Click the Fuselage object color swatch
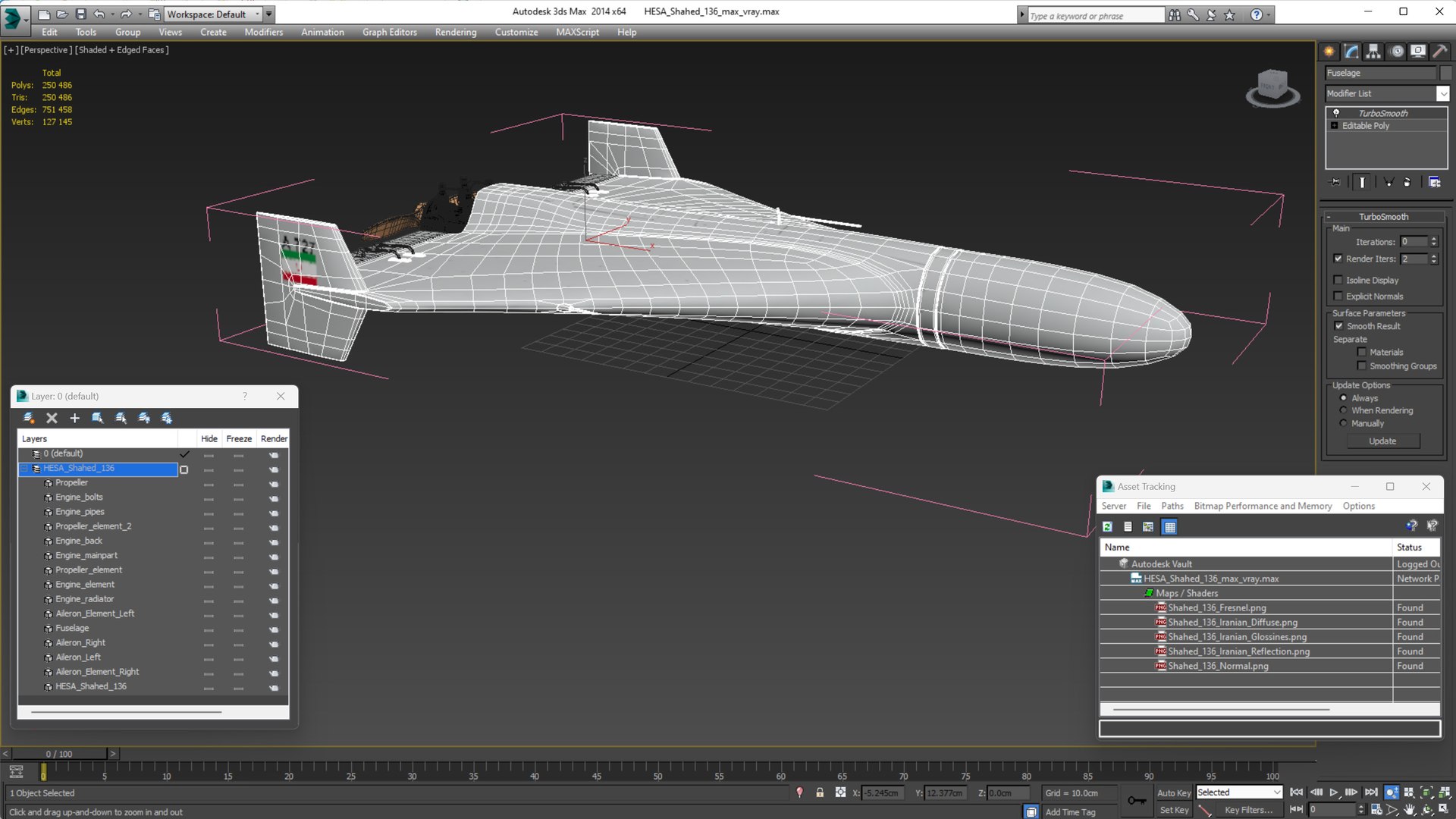The image size is (1456, 819). tap(1445, 73)
